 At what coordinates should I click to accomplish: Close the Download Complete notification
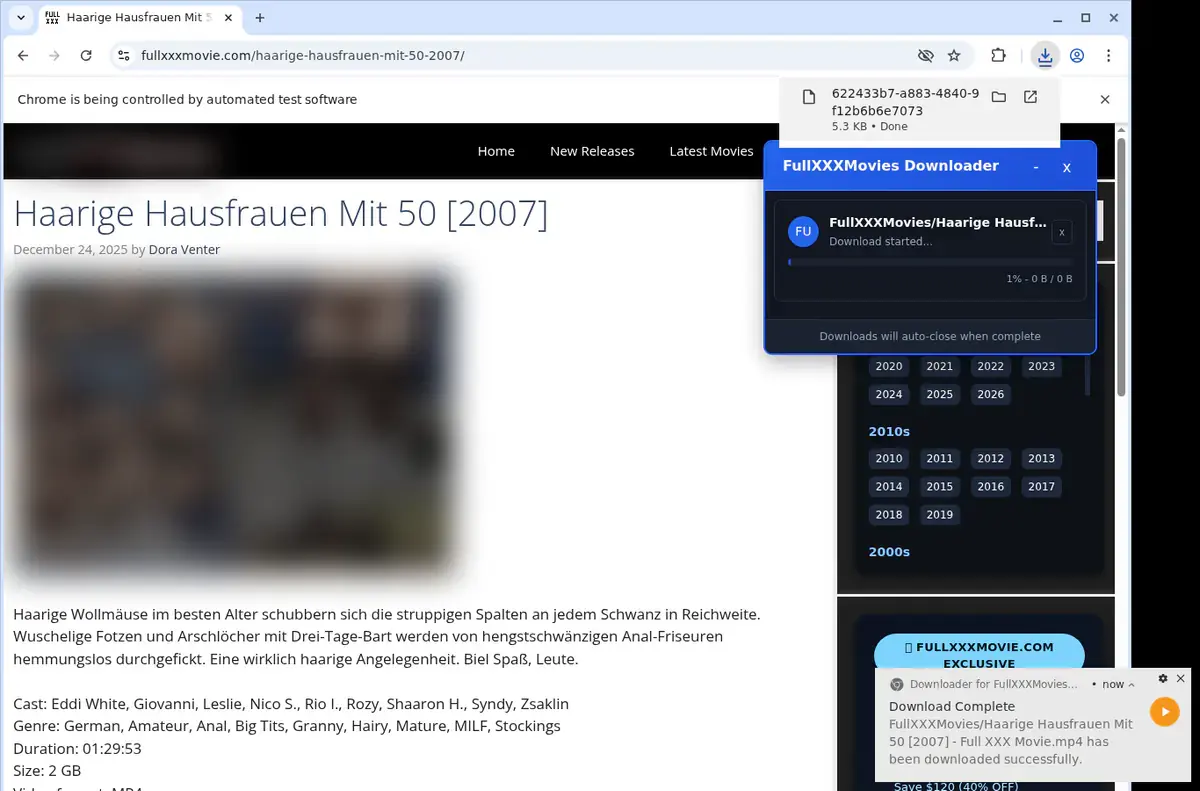[x=1180, y=678]
